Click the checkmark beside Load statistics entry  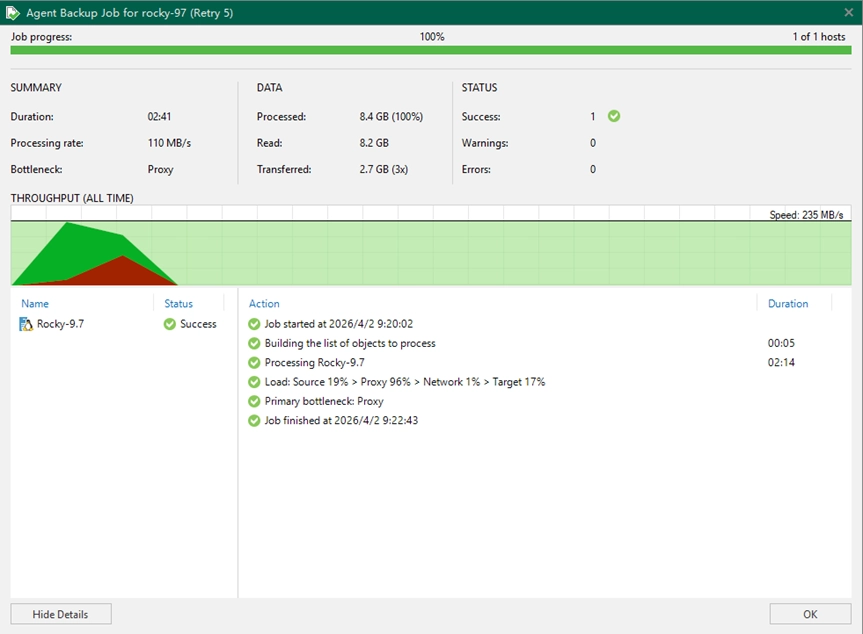click(254, 382)
